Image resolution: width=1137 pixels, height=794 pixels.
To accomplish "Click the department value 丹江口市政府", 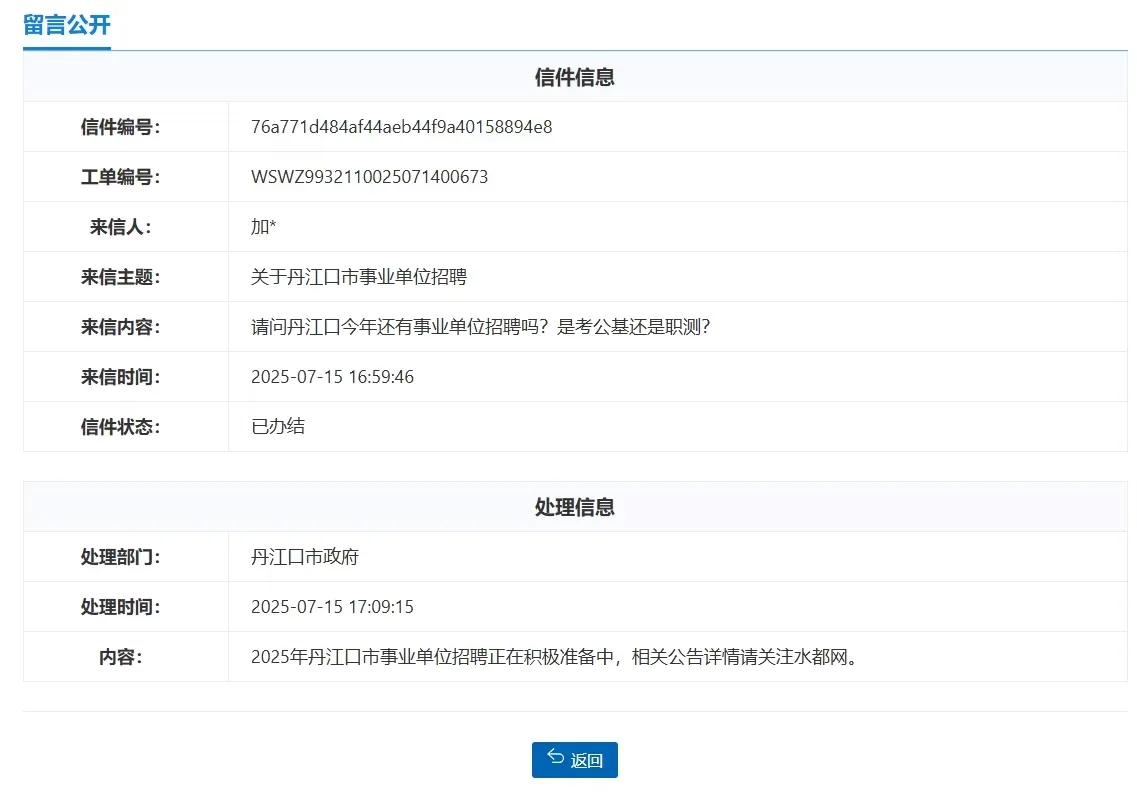I will (x=305, y=557).
